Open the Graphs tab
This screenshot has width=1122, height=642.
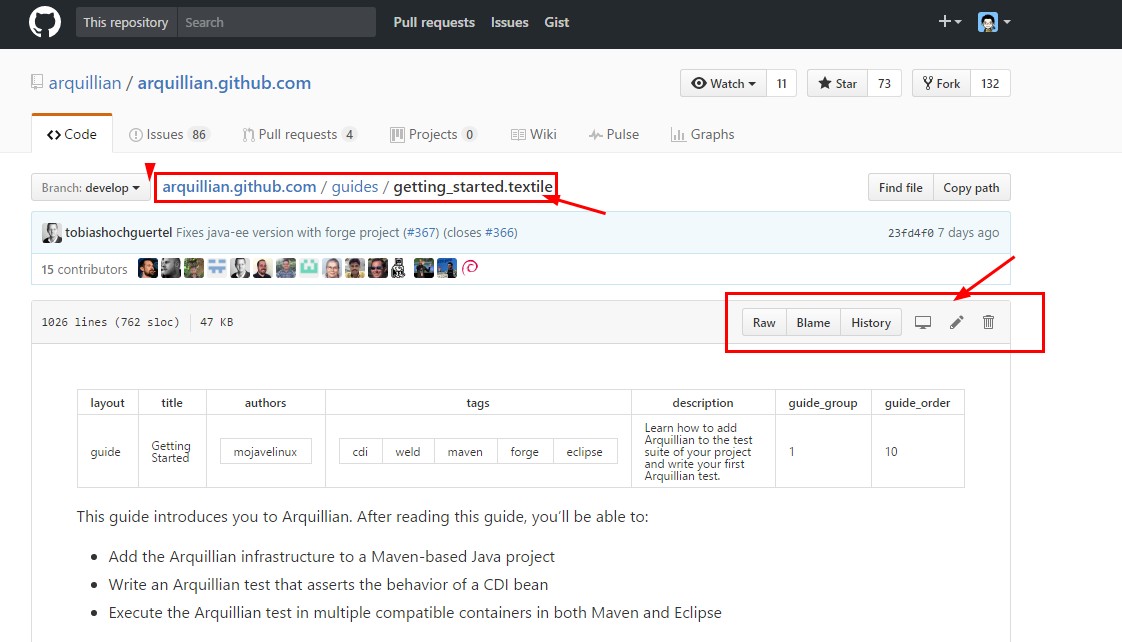(702, 135)
